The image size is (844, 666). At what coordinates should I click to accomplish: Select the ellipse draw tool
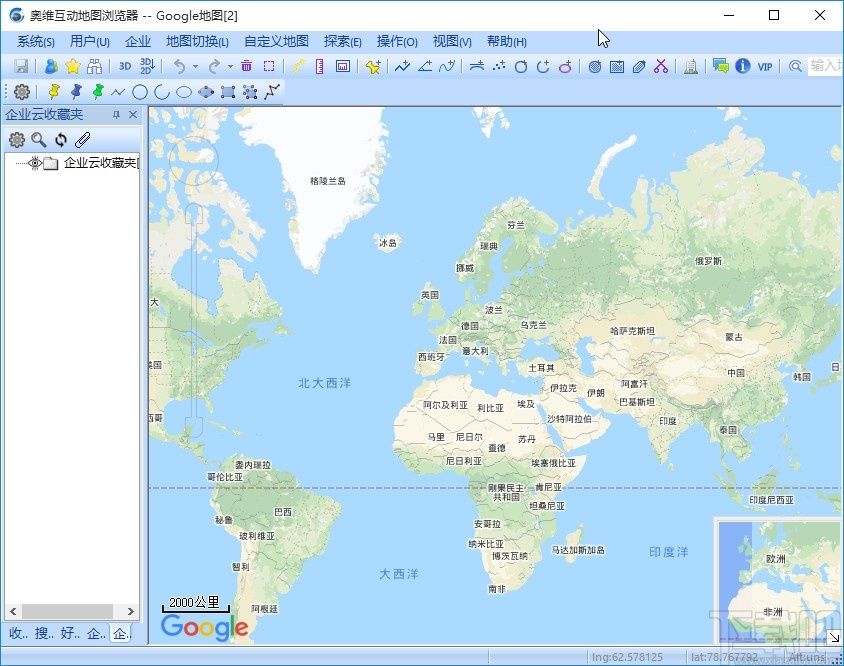[184, 93]
